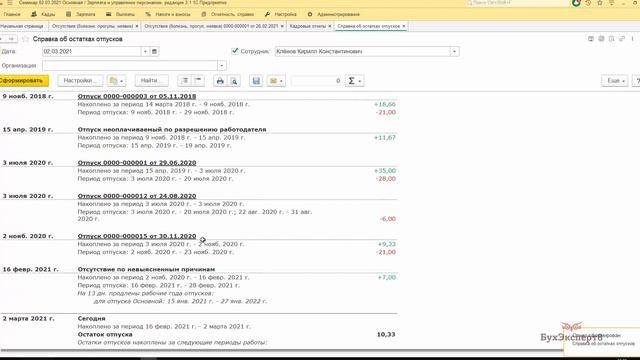Select the Сегодня row
This screenshot has height=360, width=640.
click(x=91, y=318)
